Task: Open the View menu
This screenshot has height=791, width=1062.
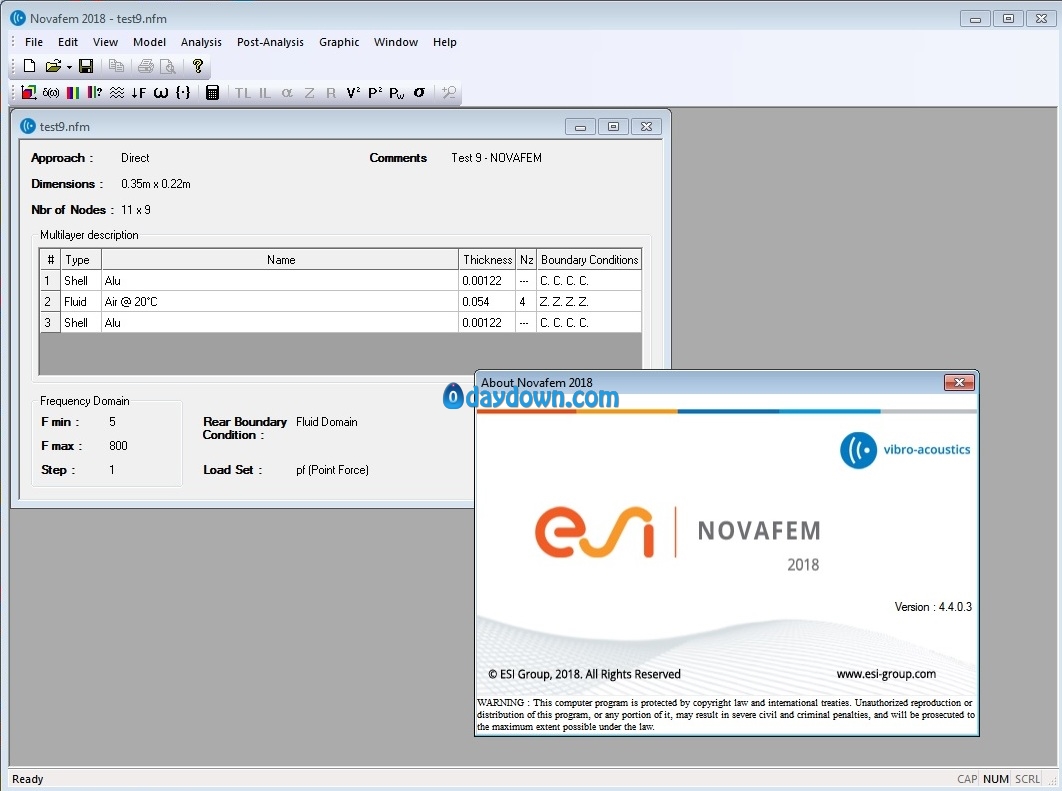Action: (x=105, y=42)
